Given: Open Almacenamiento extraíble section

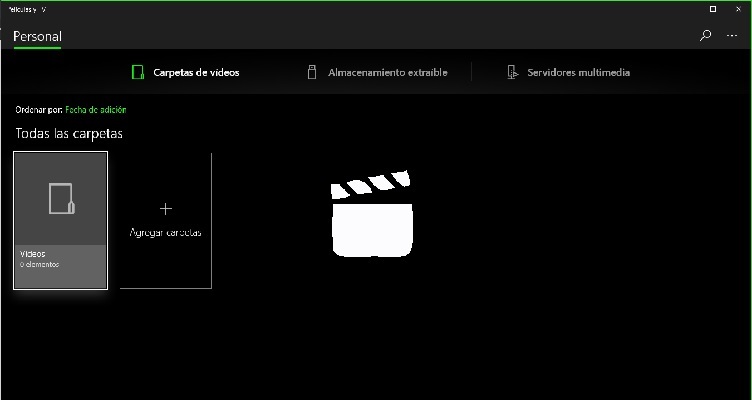Looking at the screenshot, I should [x=388, y=72].
